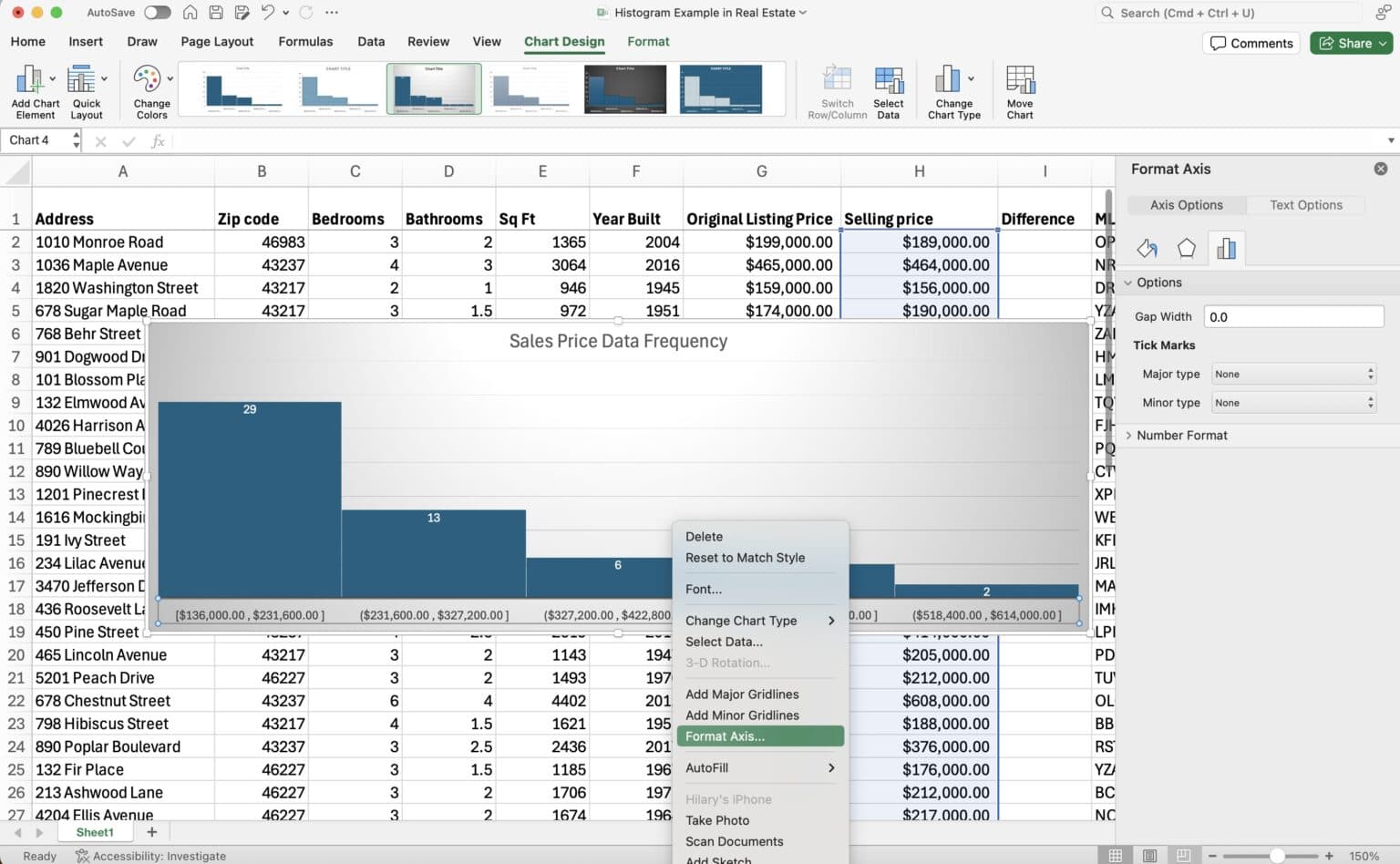This screenshot has height=864, width=1400.
Task: Click the Switch Row/Column icon
Action: [x=836, y=88]
